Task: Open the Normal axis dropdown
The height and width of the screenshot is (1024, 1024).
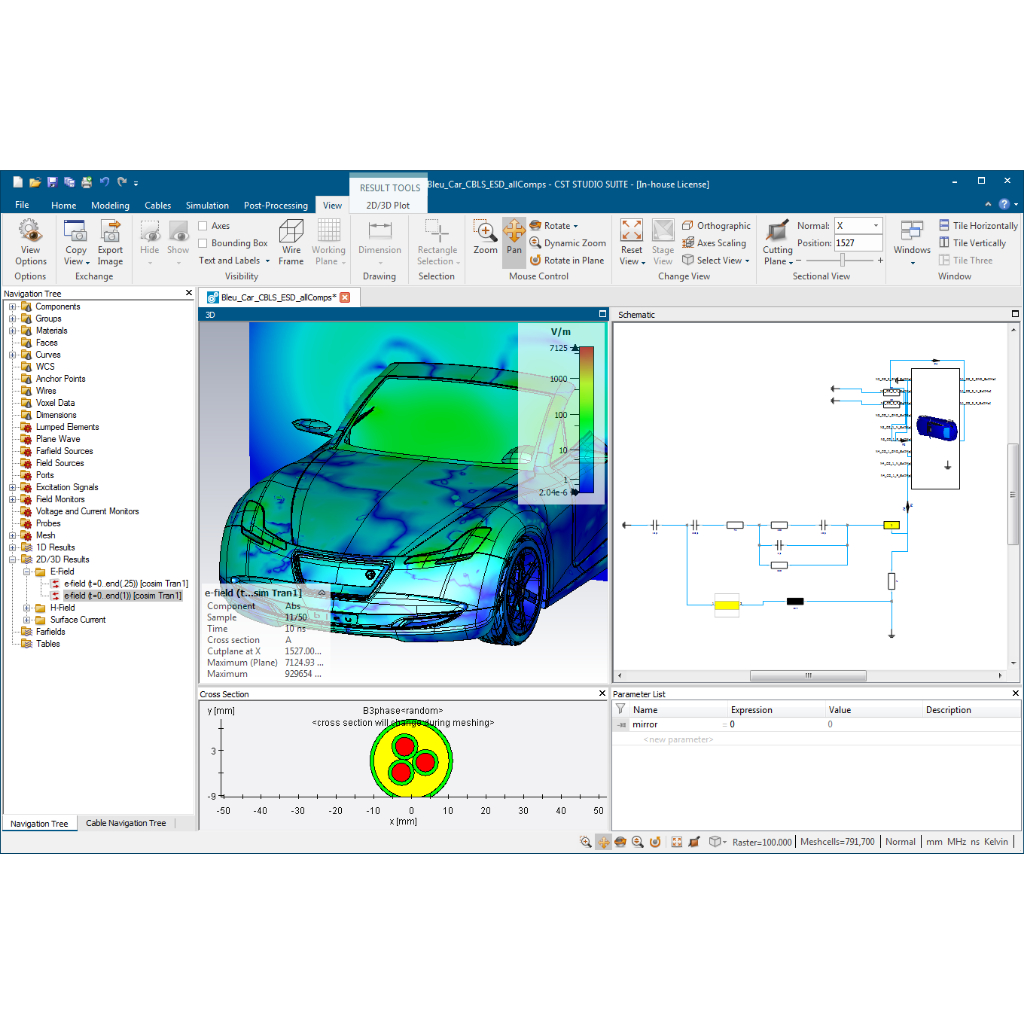Action: [876, 226]
